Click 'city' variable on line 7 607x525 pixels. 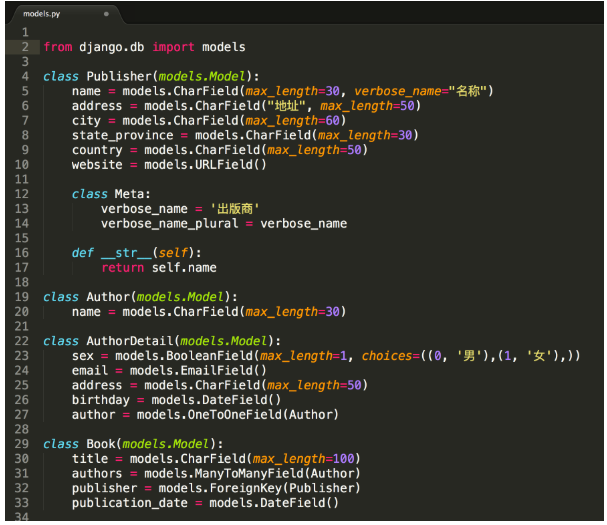click(86, 120)
